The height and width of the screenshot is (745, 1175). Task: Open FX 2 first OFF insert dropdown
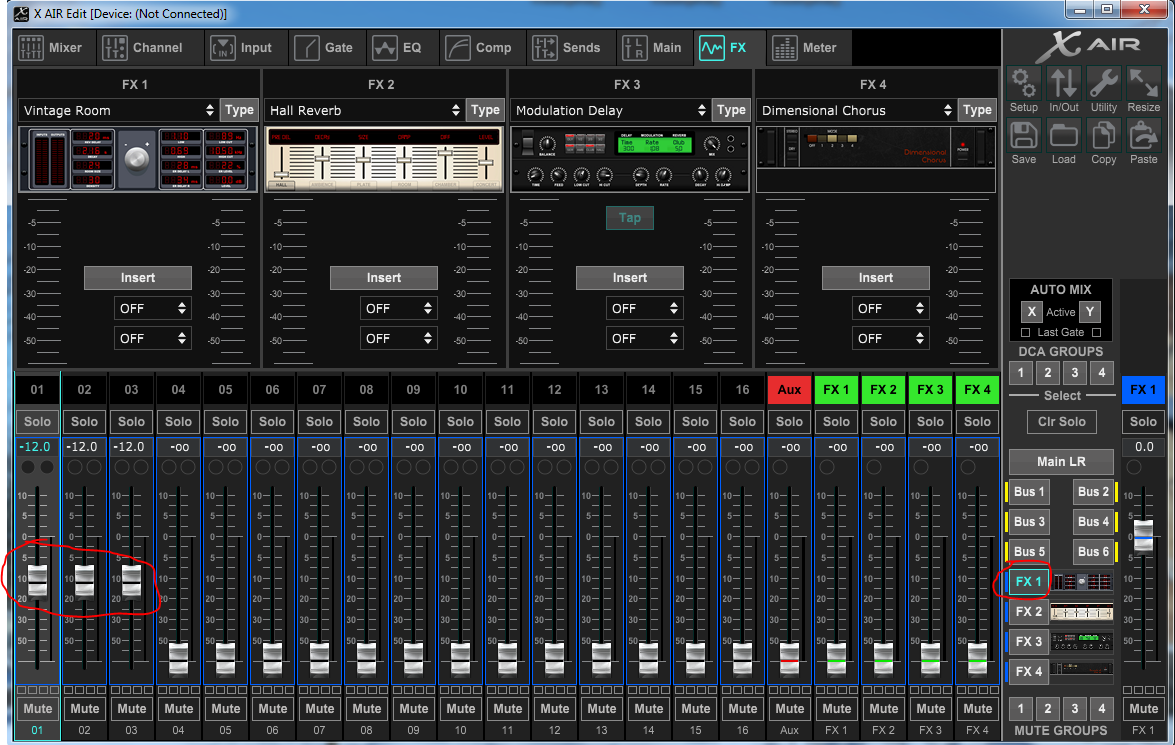398,308
